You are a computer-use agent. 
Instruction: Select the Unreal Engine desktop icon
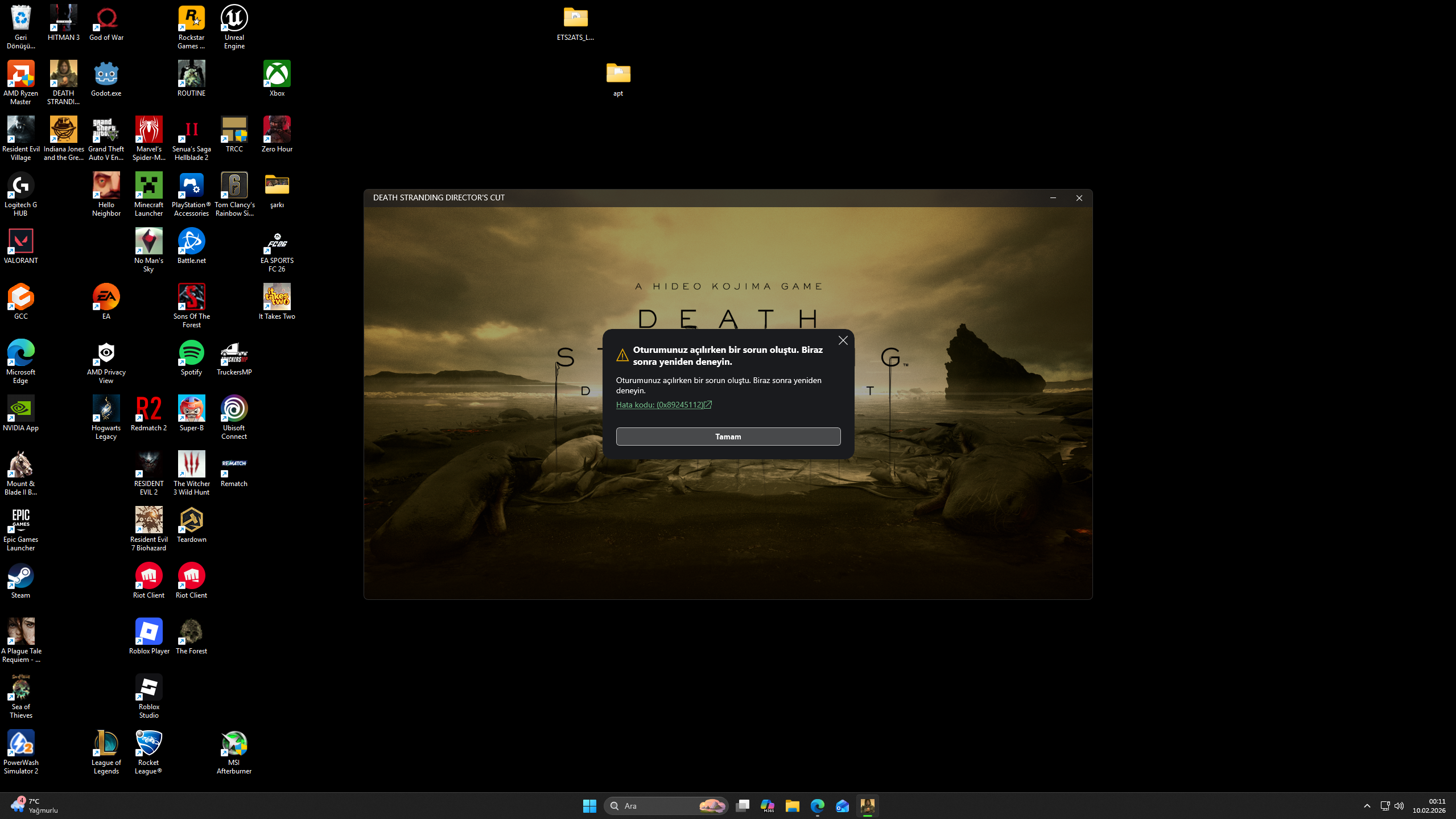[234, 27]
